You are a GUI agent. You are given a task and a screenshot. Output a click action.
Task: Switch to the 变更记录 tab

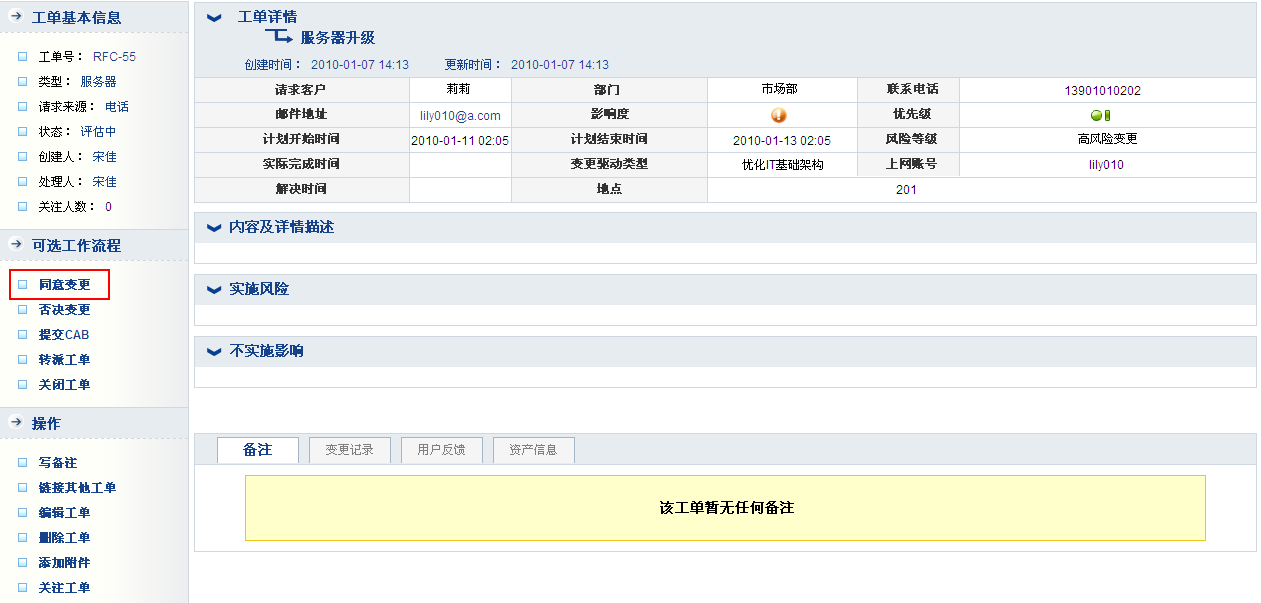click(x=349, y=450)
